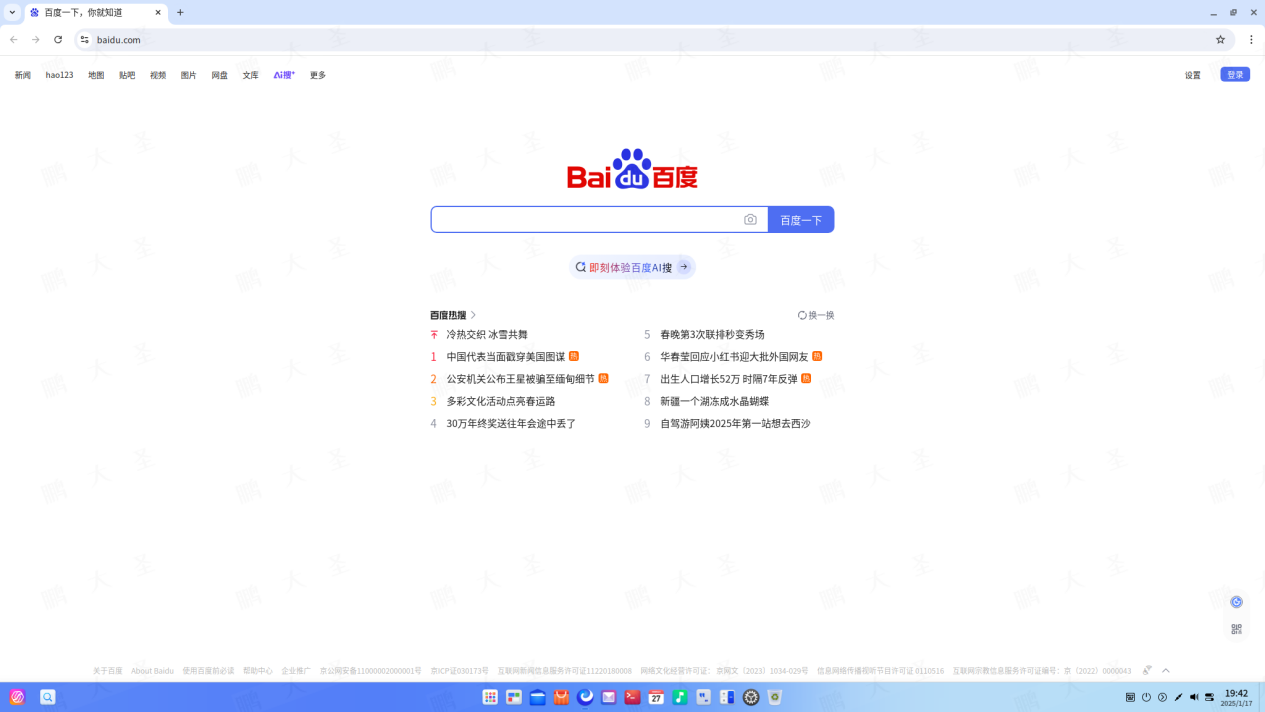Switch to the browser icon in taskbar
The height and width of the screenshot is (712, 1265).
point(585,697)
